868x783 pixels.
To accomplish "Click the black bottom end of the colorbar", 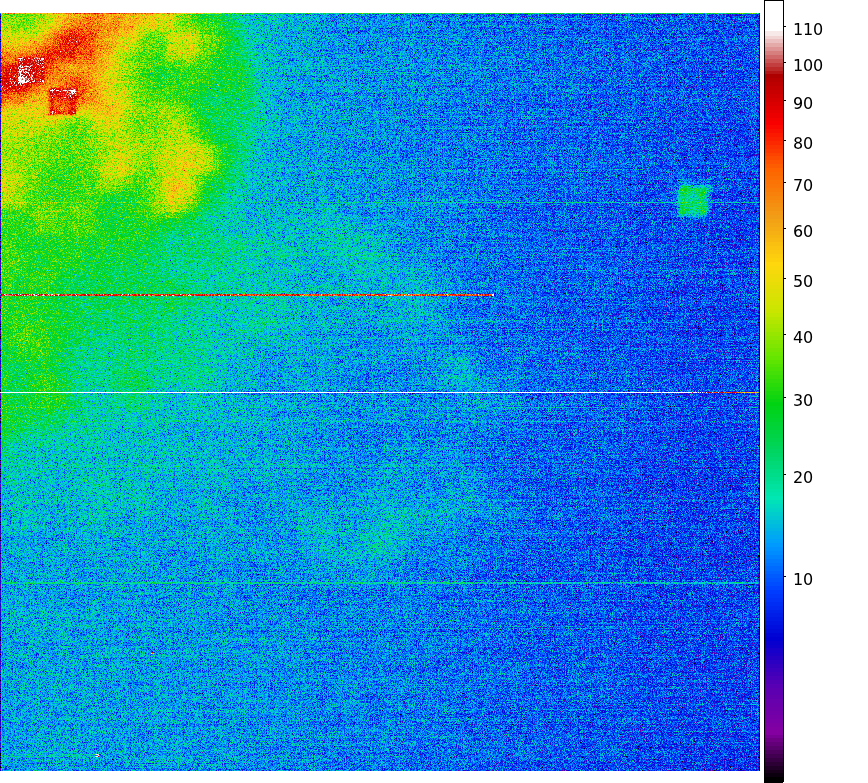I will point(774,776).
